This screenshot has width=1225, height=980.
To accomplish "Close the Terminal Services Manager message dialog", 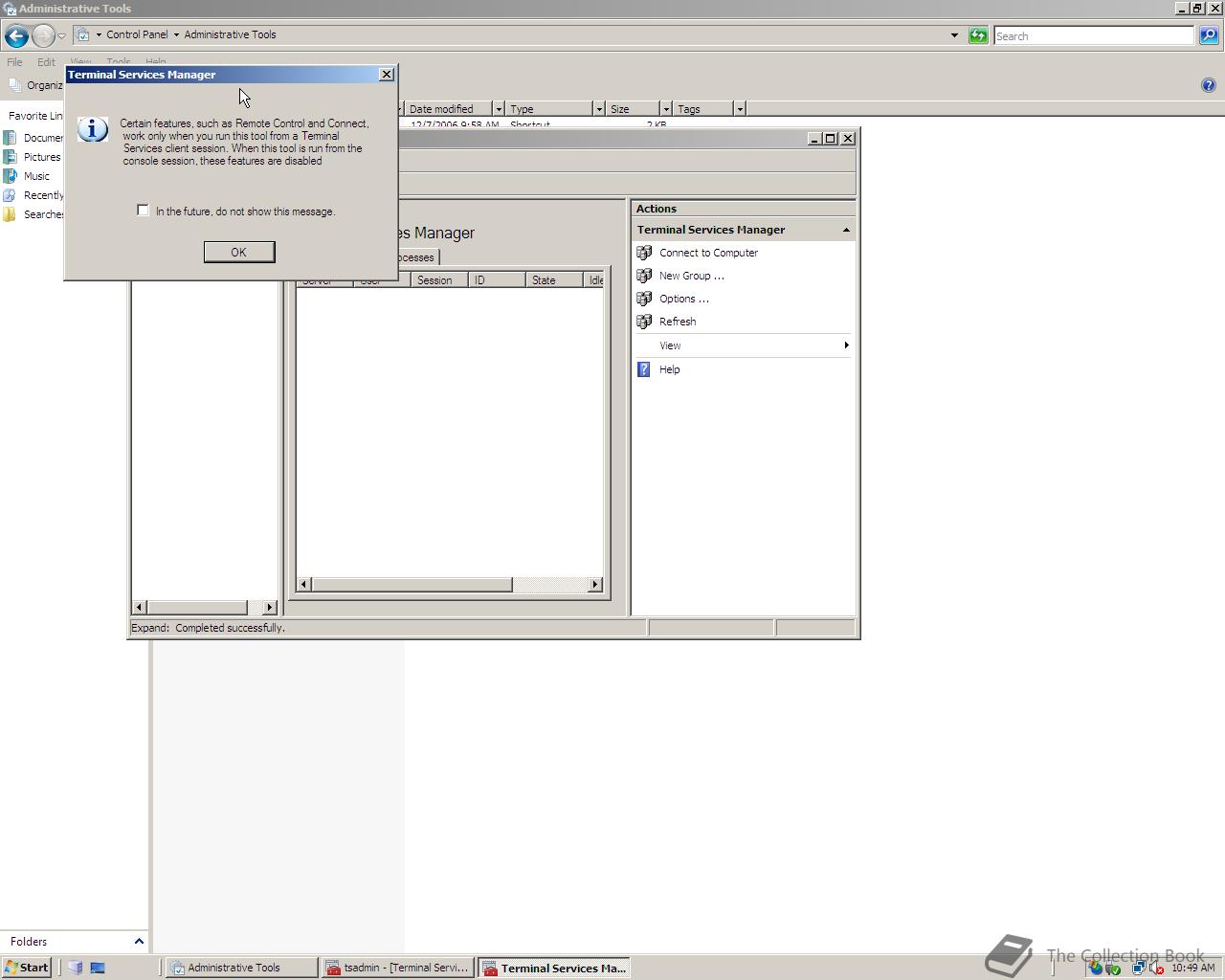I will coord(387,75).
